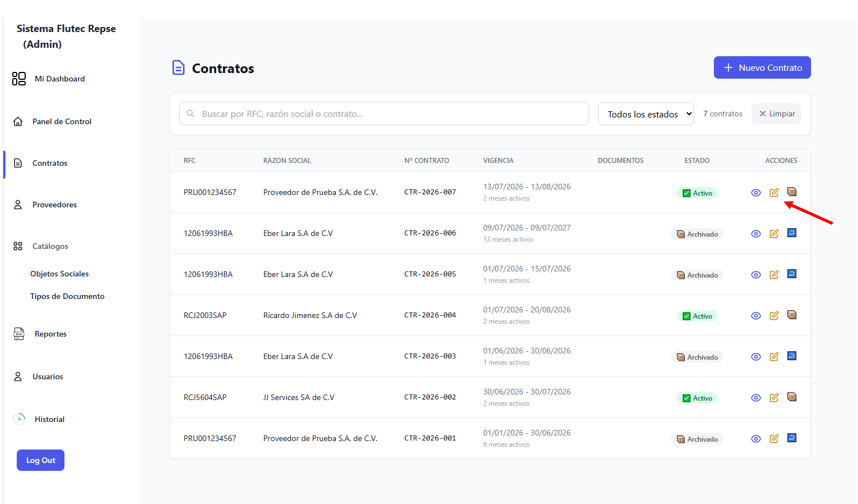Restore archived contract CTR-2026-001 with the blue icon

click(792, 438)
